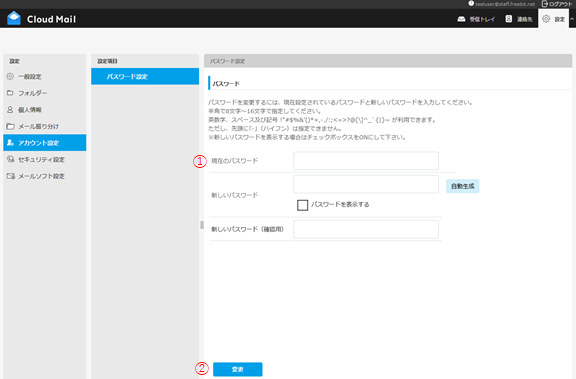Focus the new password confirmation field
The image size is (576, 379).
click(x=366, y=229)
